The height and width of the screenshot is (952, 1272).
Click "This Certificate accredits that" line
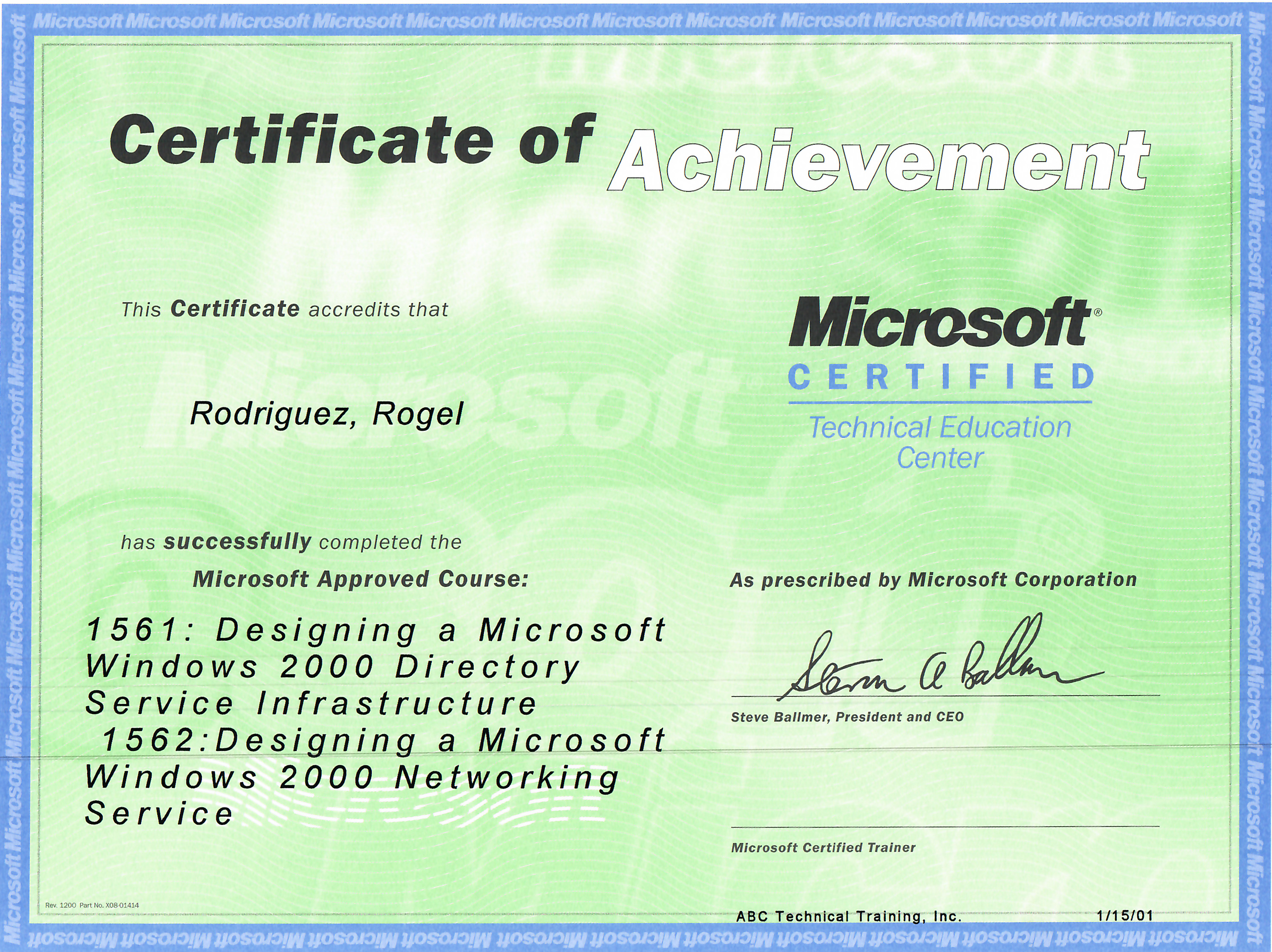click(285, 309)
